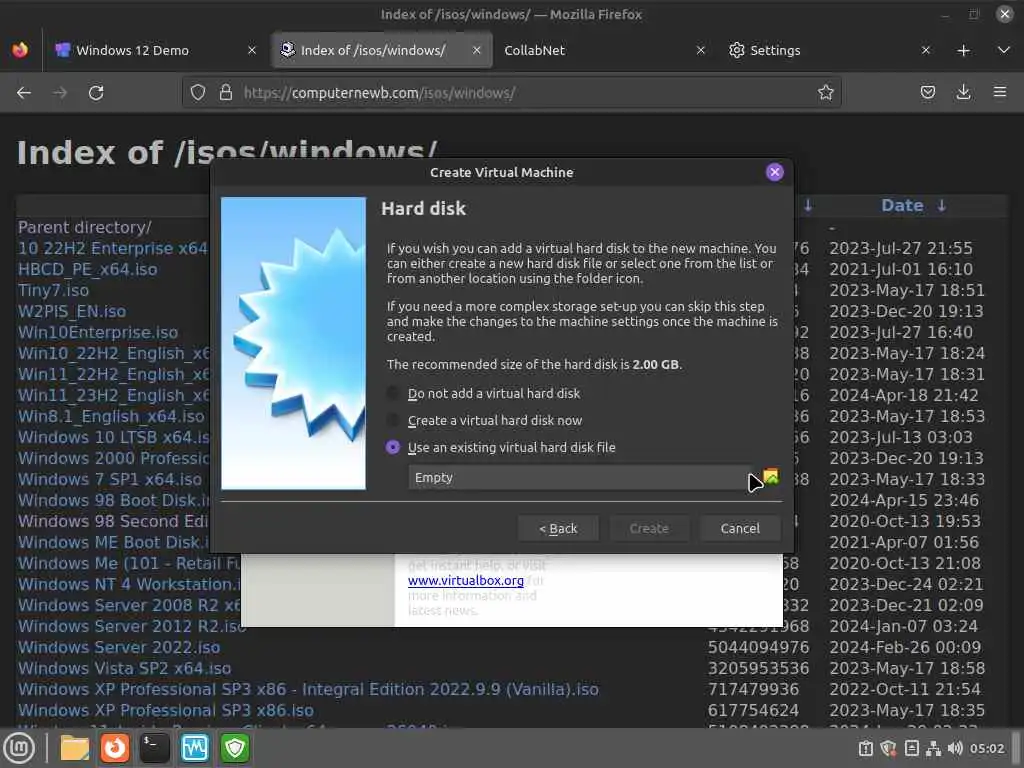The image size is (1024, 768).
Task: Click sort arrow next to Date header
Action: 942,205
